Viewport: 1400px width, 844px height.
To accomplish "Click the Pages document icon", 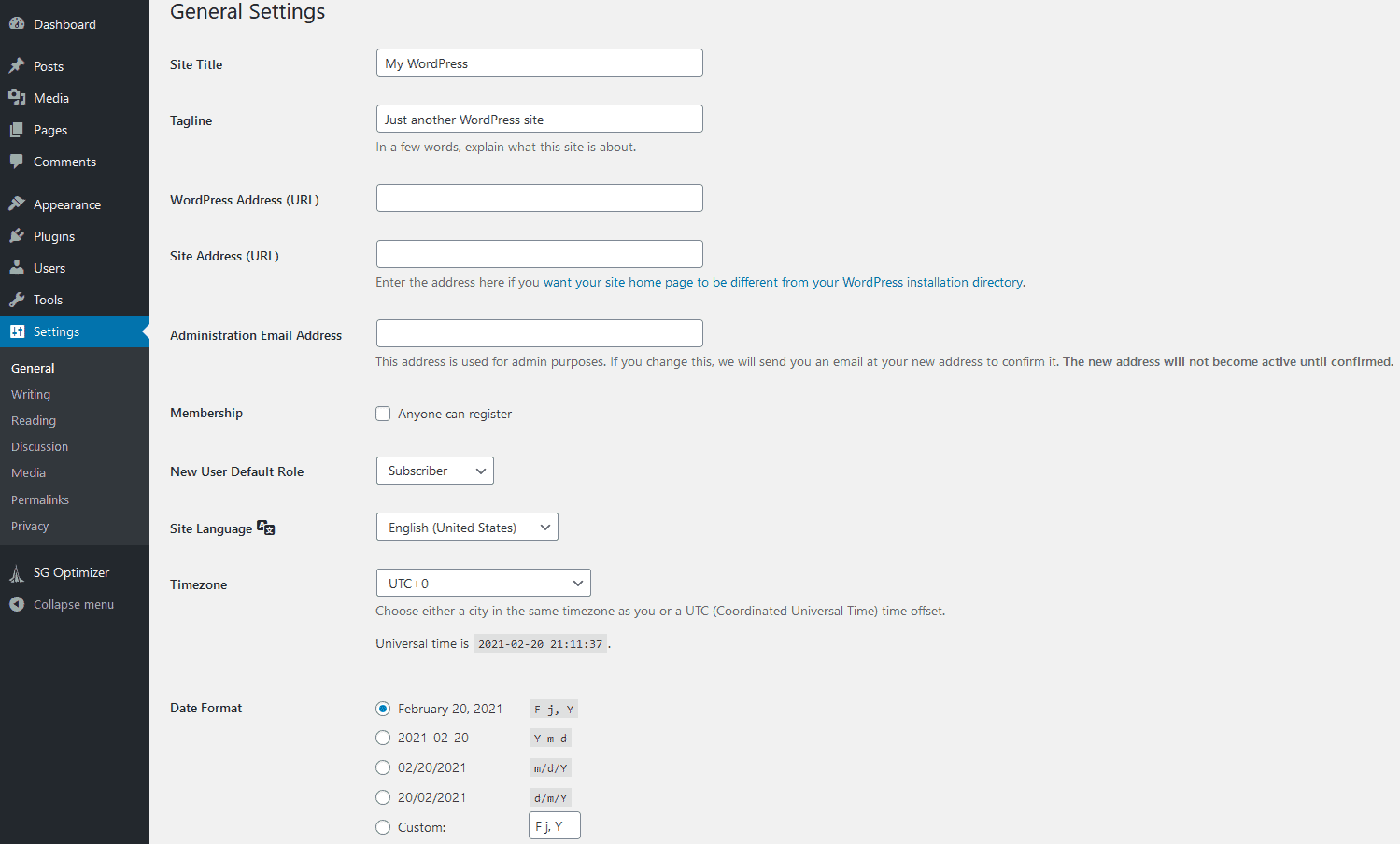I will [17, 130].
